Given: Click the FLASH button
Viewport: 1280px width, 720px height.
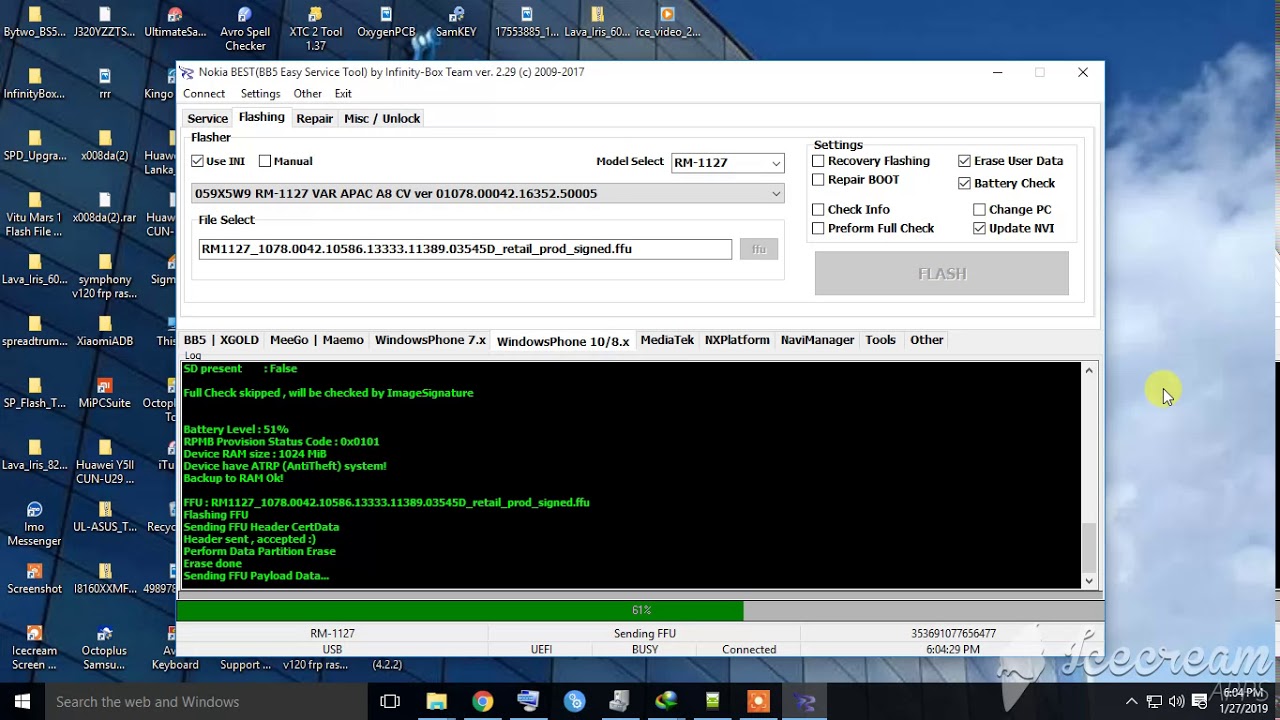Looking at the screenshot, I should point(942,273).
